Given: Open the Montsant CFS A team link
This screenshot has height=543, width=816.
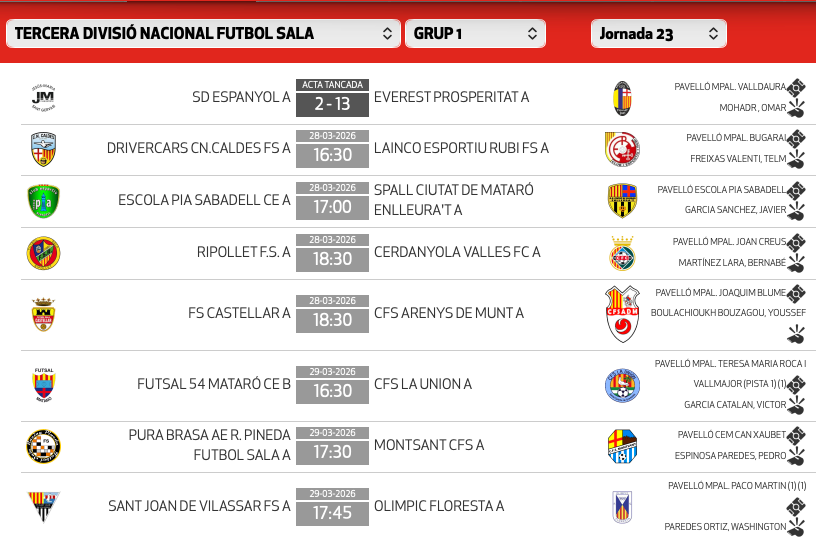Looking at the screenshot, I should (x=428, y=445).
